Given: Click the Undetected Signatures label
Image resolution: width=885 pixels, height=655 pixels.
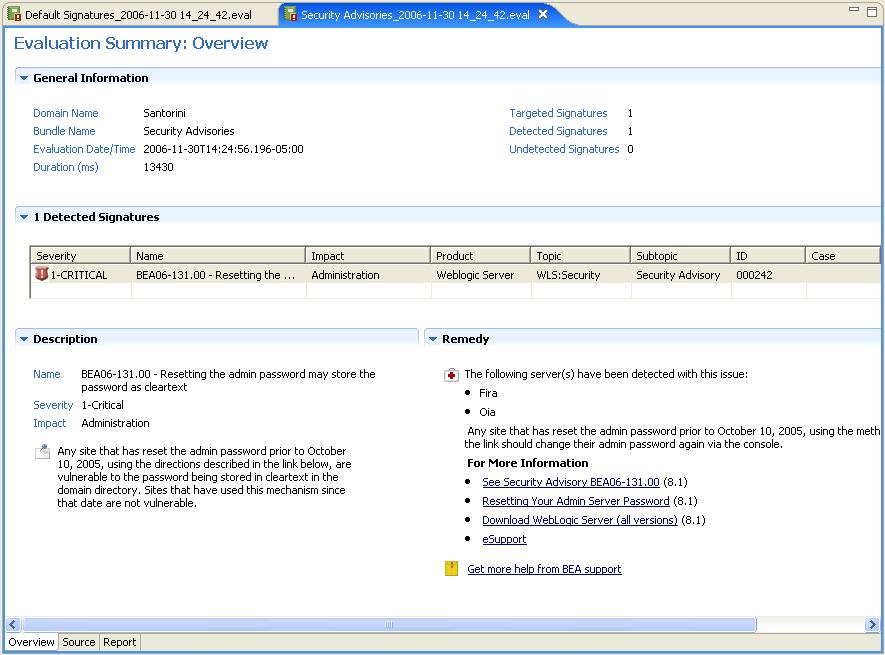Looking at the screenshot, I should click(x=564, y=149).
